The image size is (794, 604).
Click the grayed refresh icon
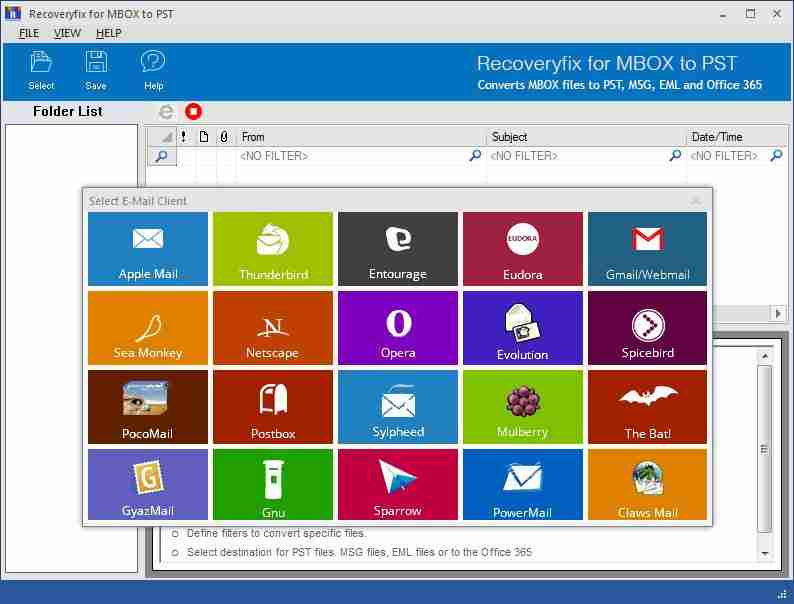click(x=166, y=111)
